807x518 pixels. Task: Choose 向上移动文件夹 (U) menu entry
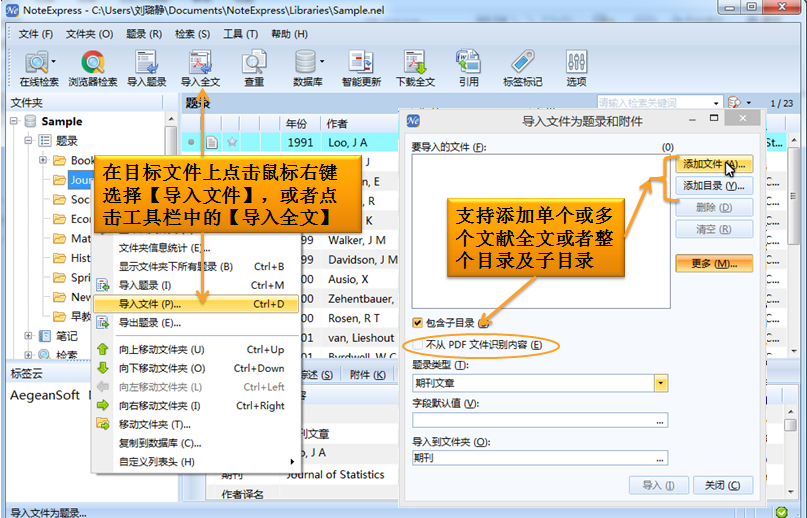tap(196, 350)
